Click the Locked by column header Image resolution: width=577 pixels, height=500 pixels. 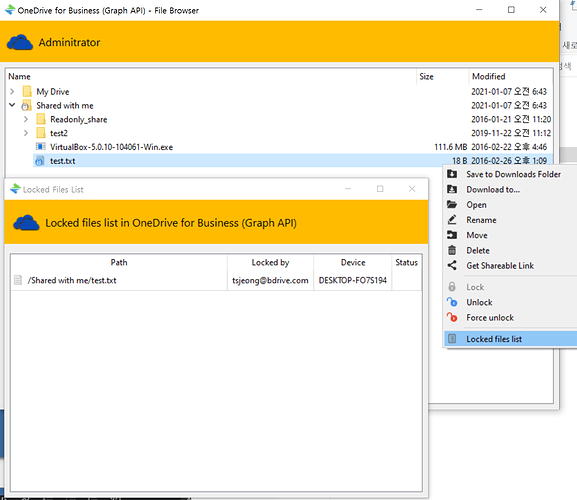pyautogui.click(x=270, y=262)
